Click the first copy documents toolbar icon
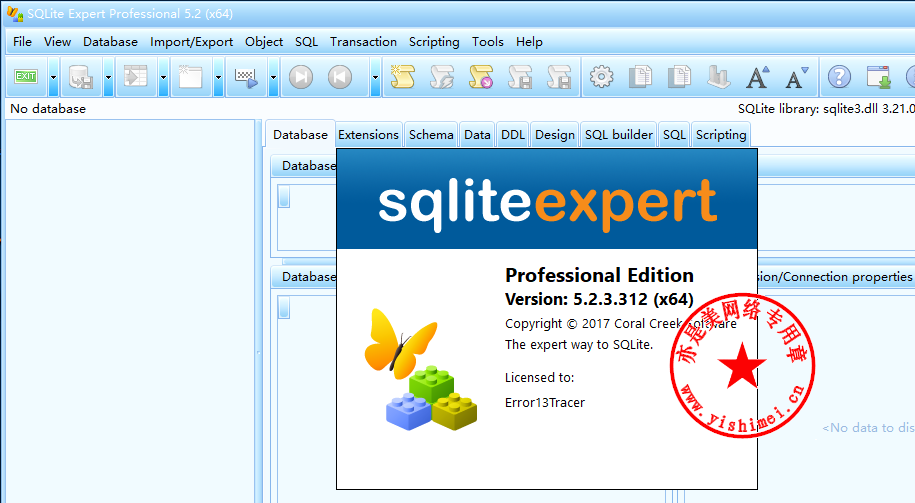Viewport: 915px width, 503px height. coord(640,77)
